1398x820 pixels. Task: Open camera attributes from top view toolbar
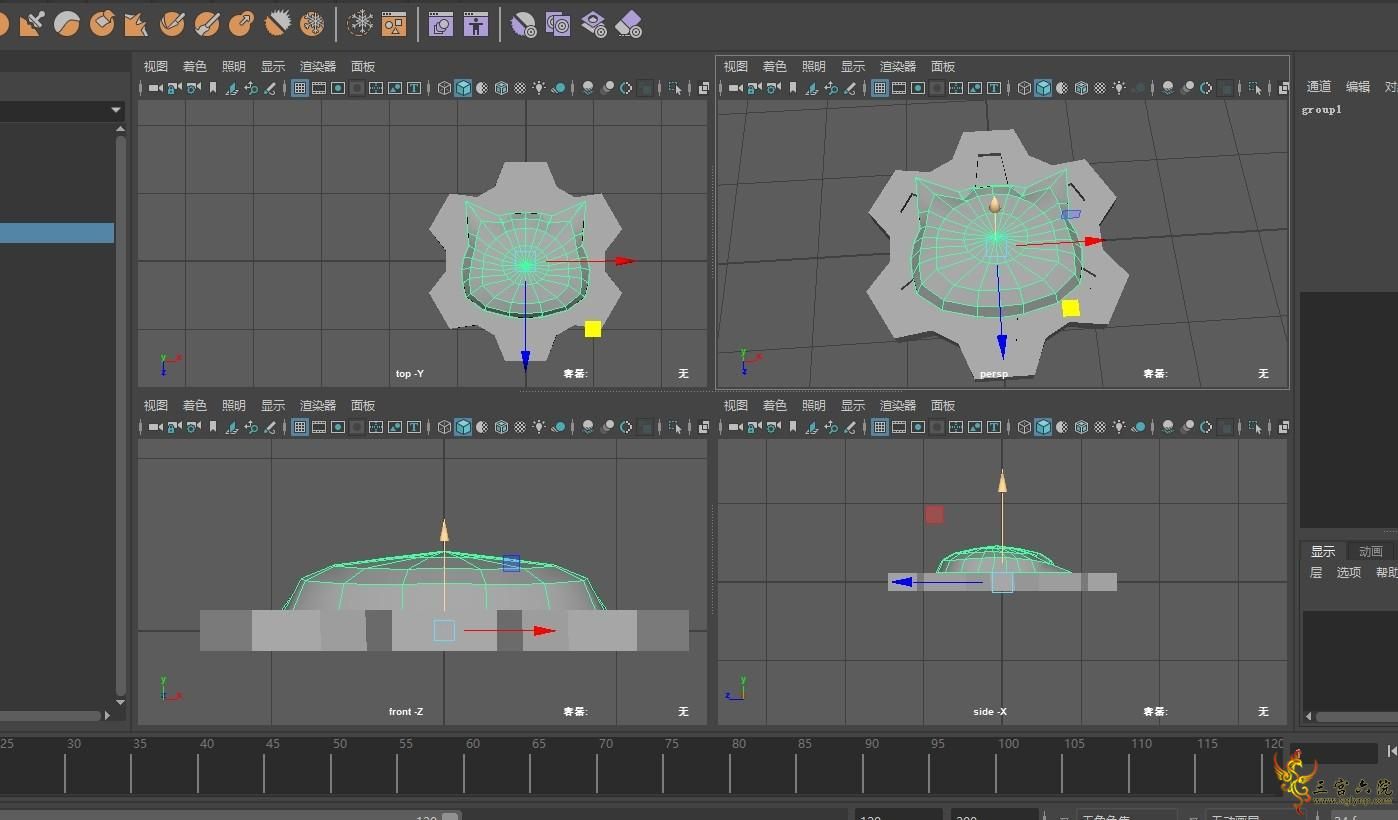coord(193,88)
